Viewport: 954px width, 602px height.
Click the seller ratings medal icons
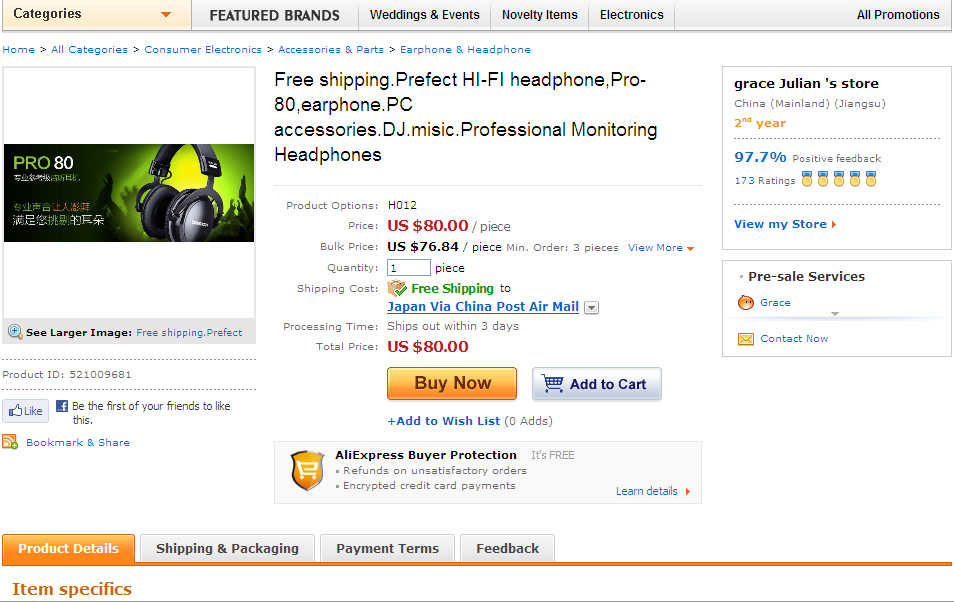tap(837, 180)
